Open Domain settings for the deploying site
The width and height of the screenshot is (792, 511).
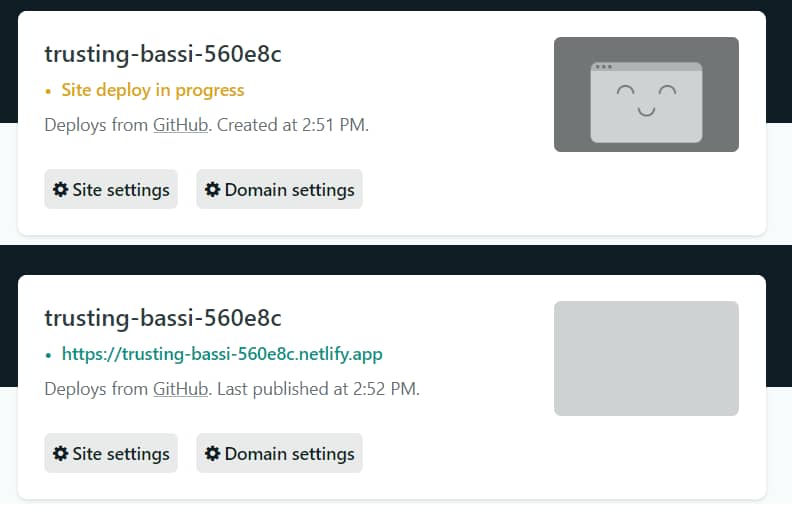pyautogui.click(x=279, y=189)
